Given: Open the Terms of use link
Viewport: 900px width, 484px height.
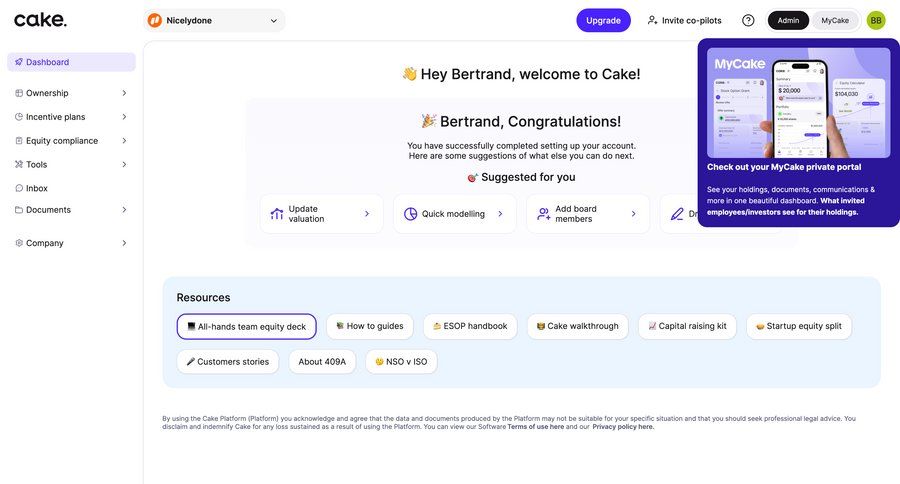Looking at the screenshot, I should coord(535,427).
